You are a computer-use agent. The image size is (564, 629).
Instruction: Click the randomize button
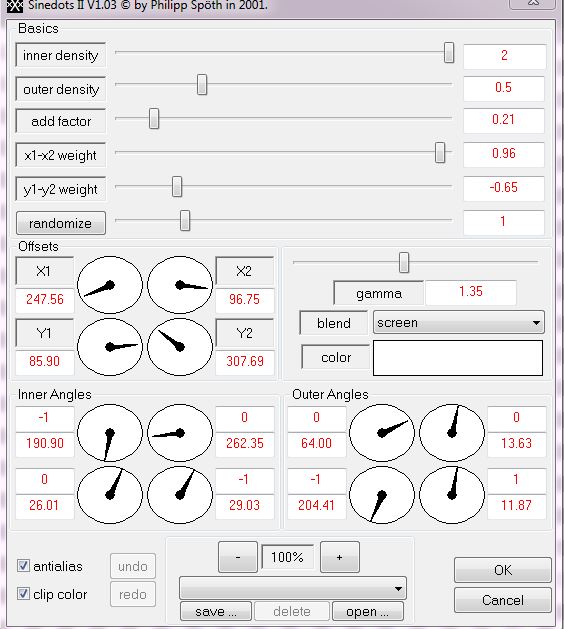(x=61, y=223)
